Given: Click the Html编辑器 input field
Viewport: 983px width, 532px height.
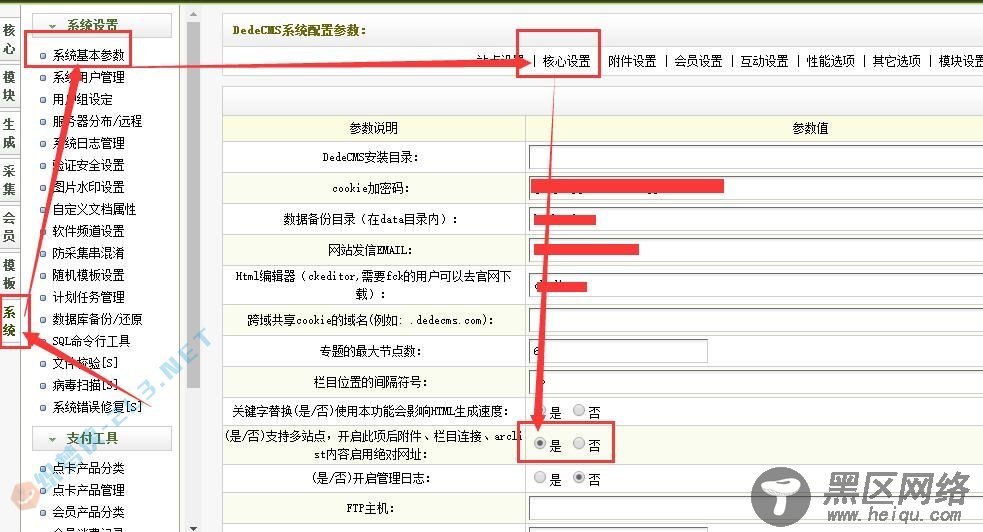Looking at the screenshot, I should [756, 284].
